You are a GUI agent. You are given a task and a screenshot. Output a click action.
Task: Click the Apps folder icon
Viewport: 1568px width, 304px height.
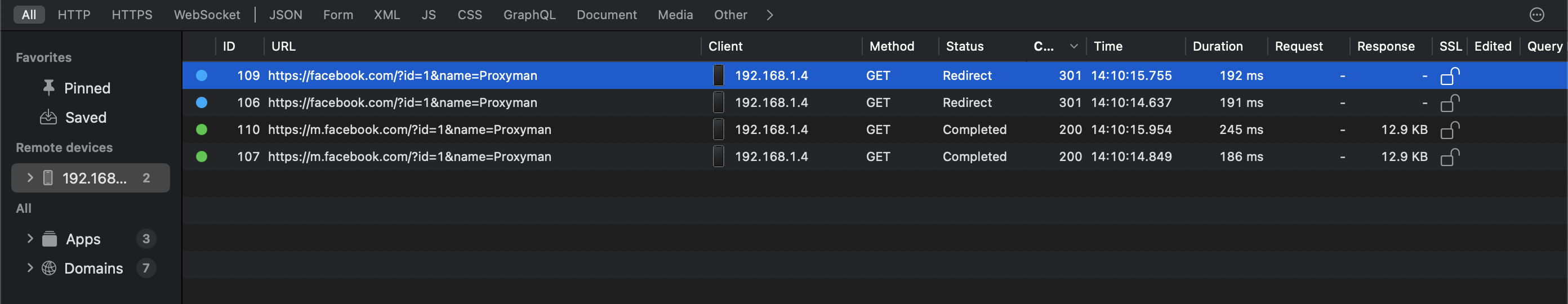[50, 238]
